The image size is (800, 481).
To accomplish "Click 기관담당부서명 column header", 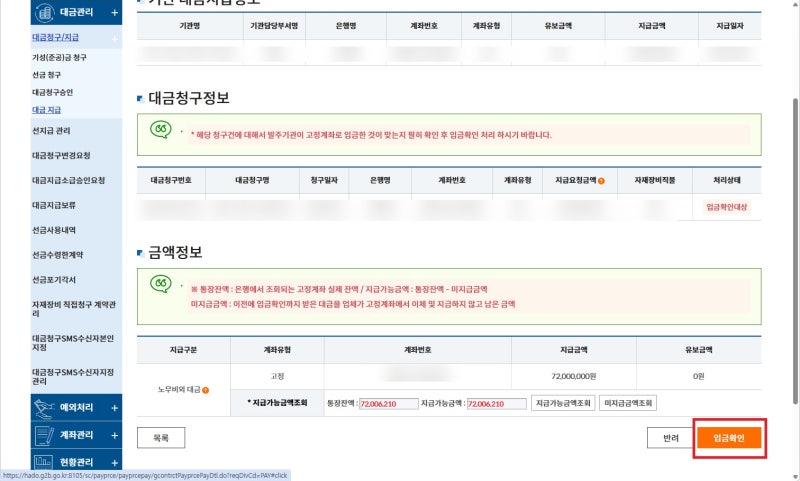I will pos(274,26).
